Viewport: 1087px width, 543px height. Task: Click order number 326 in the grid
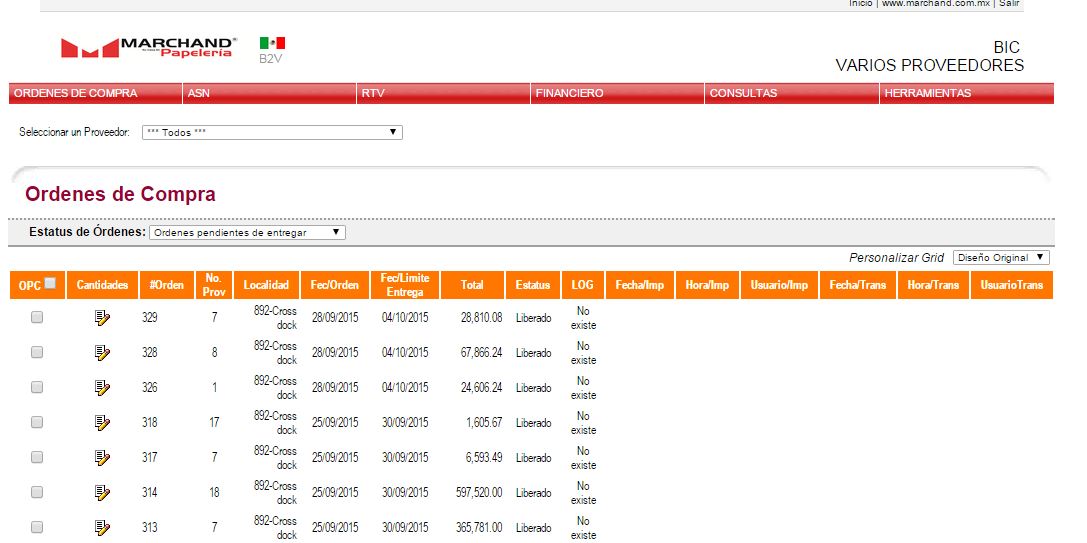[x=149, y=388]
